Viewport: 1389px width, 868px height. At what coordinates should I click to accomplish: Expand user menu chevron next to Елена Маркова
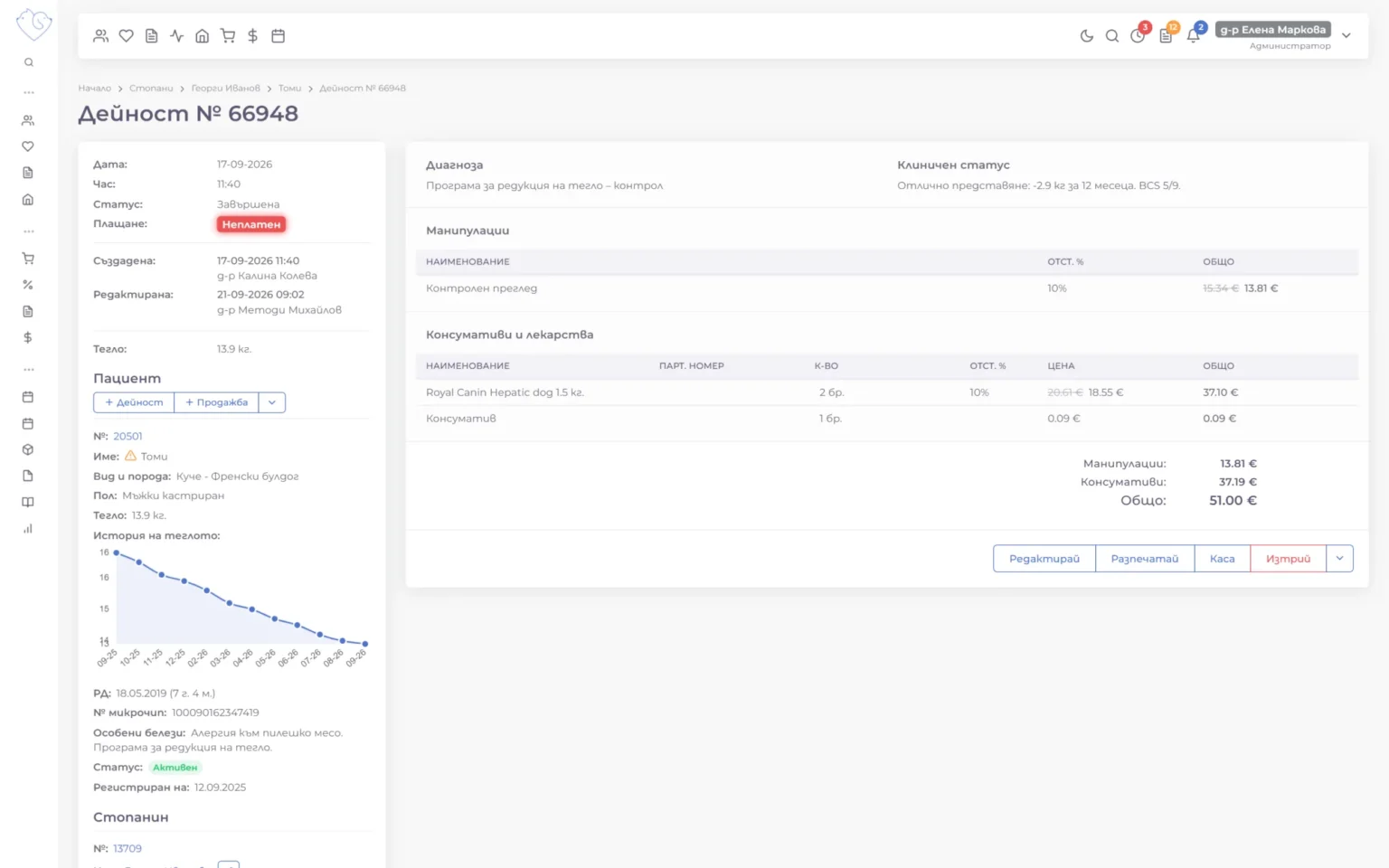pyautogui.click(x=1346, y=36)
